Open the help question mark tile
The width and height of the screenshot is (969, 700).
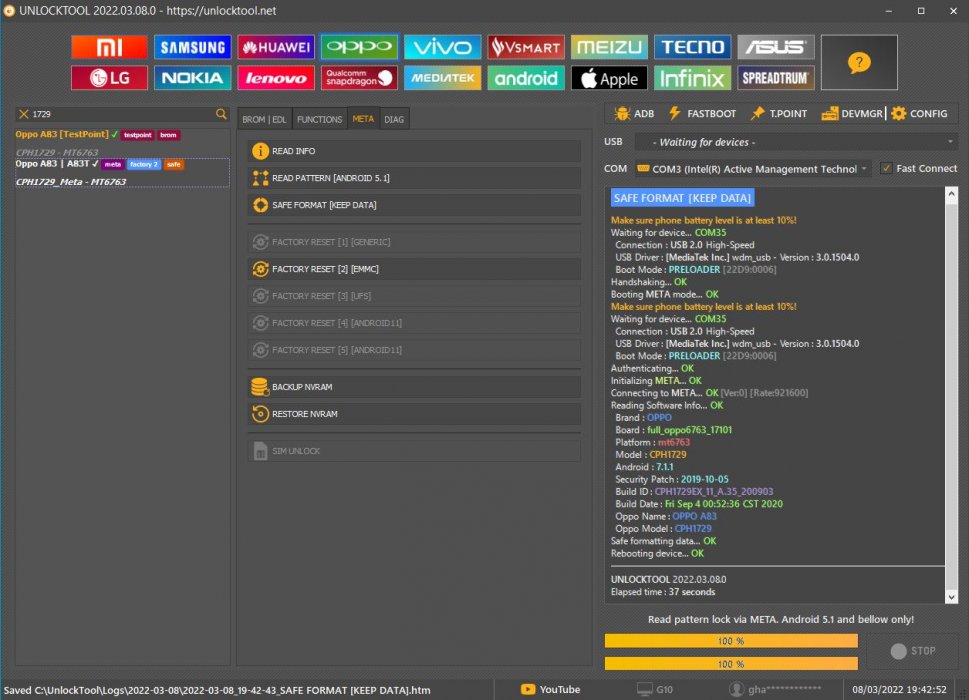pyautogui.click(x=859, y=62)
